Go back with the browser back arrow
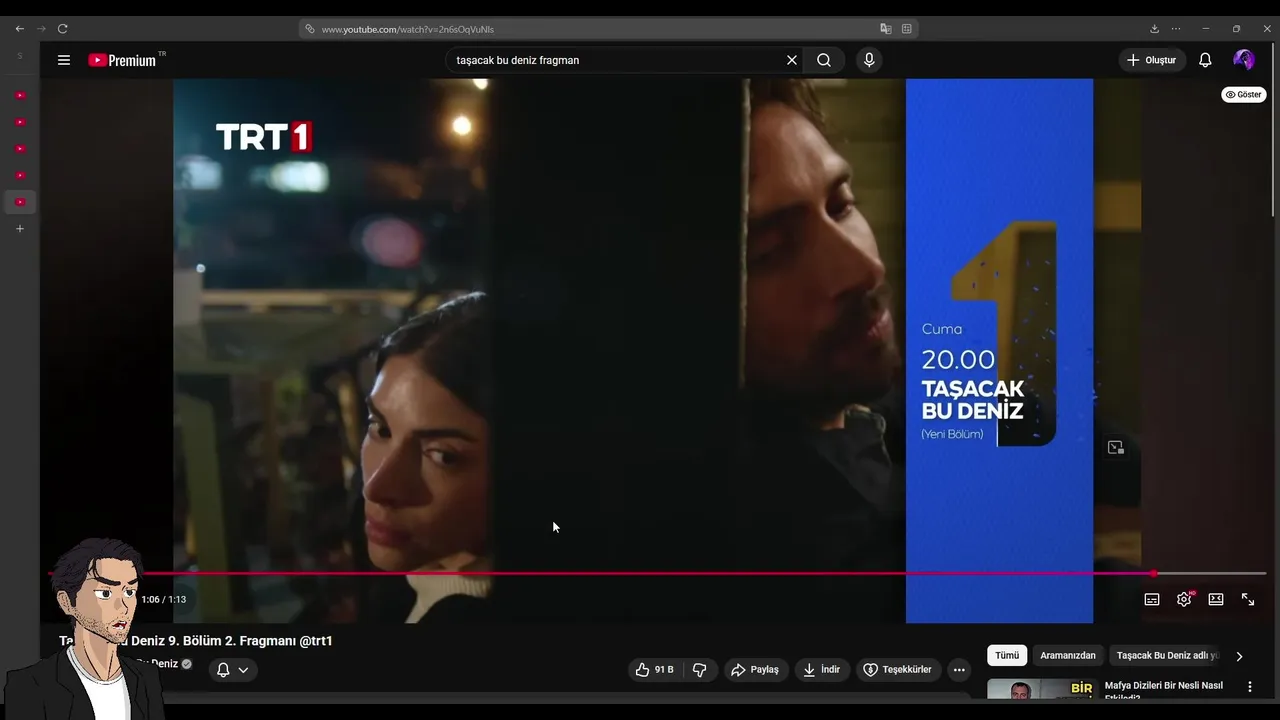The height and width of the screenshot is (720, 1280). pyautogui.click(x=19, y=29)
